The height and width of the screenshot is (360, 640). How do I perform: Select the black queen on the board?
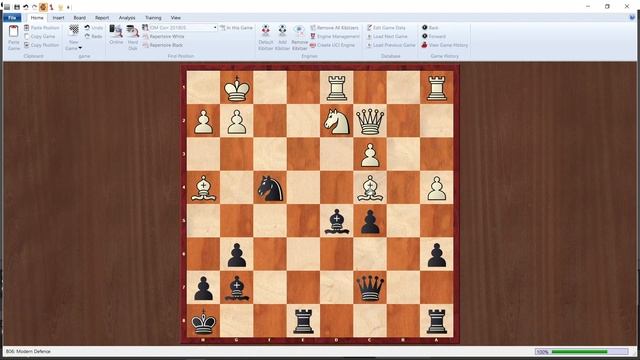tap(370, 288)
